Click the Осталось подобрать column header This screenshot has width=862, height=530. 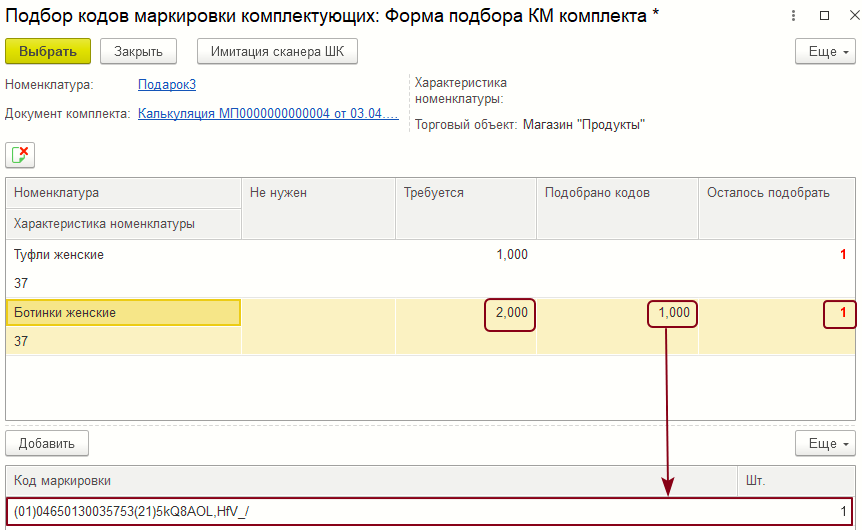pyautogui.click(x=776, y=193)
